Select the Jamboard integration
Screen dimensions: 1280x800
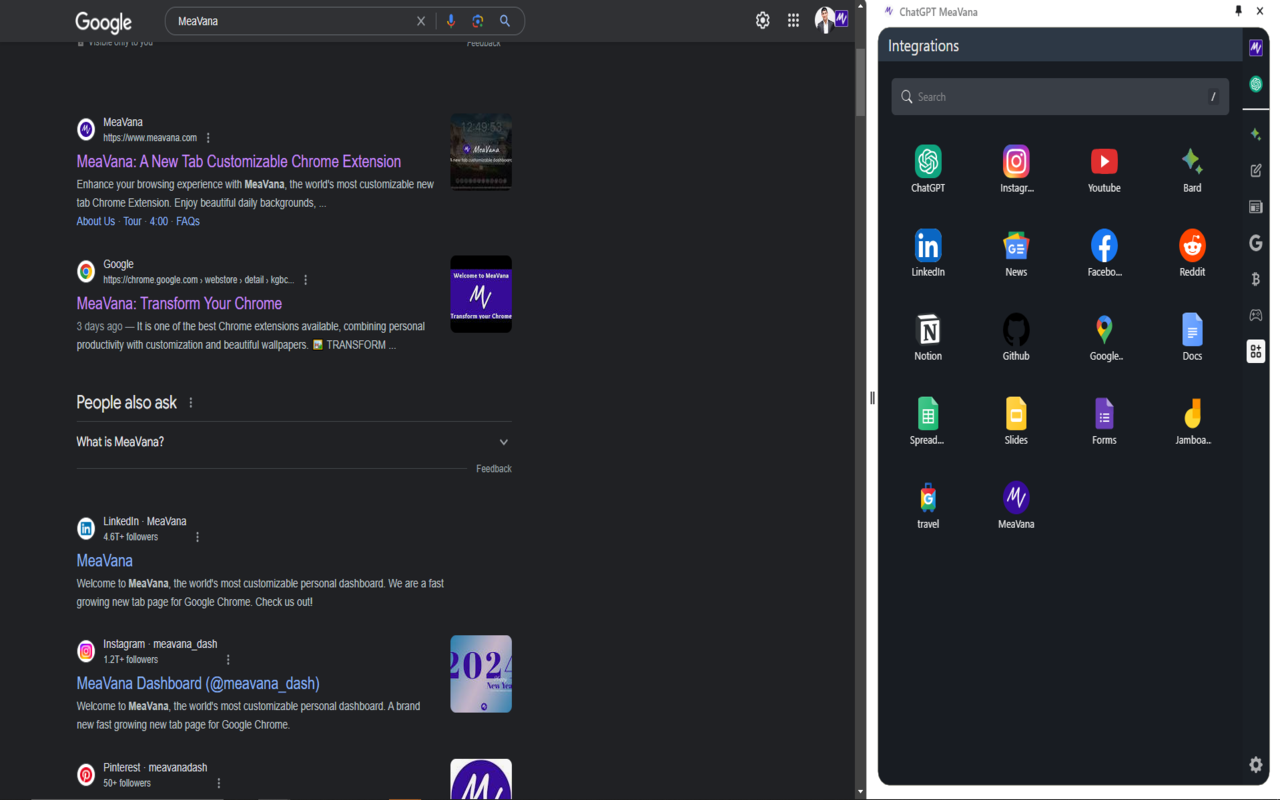pos(1192,414)
